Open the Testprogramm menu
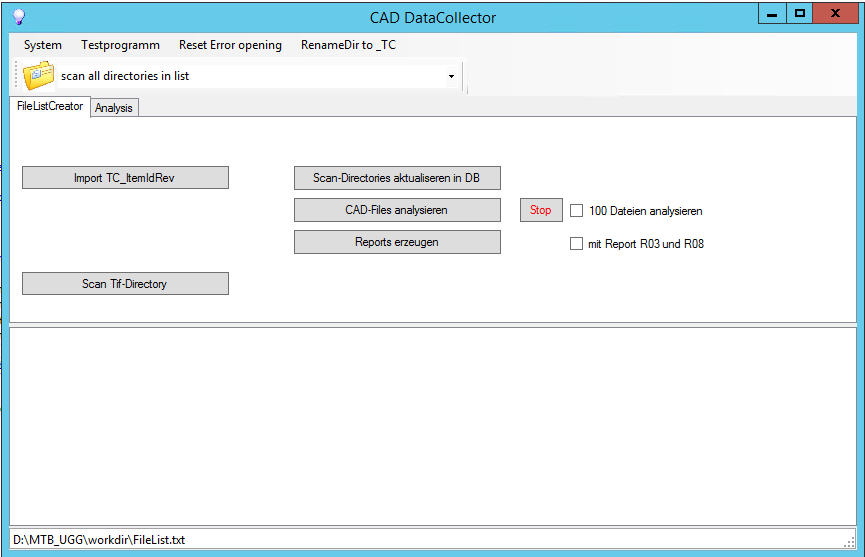Screen dimensions: 865x557 point(120,45)
